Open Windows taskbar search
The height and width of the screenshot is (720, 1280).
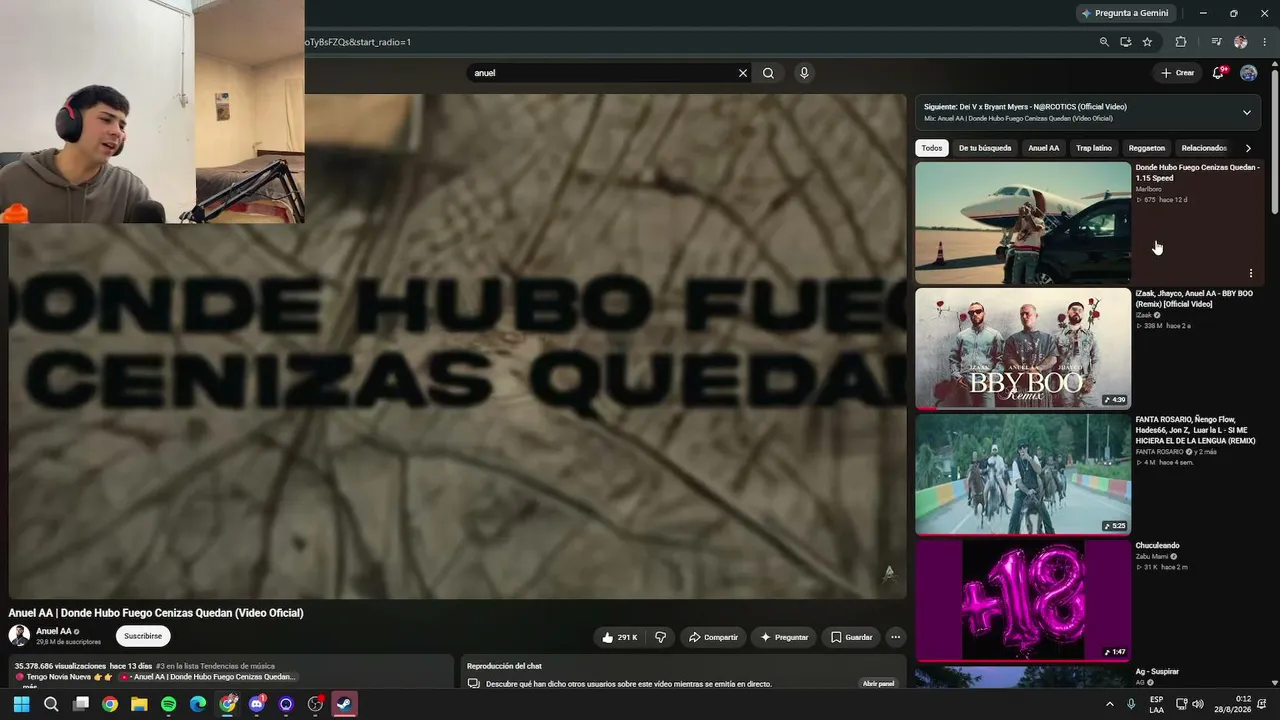click(51, 704)
